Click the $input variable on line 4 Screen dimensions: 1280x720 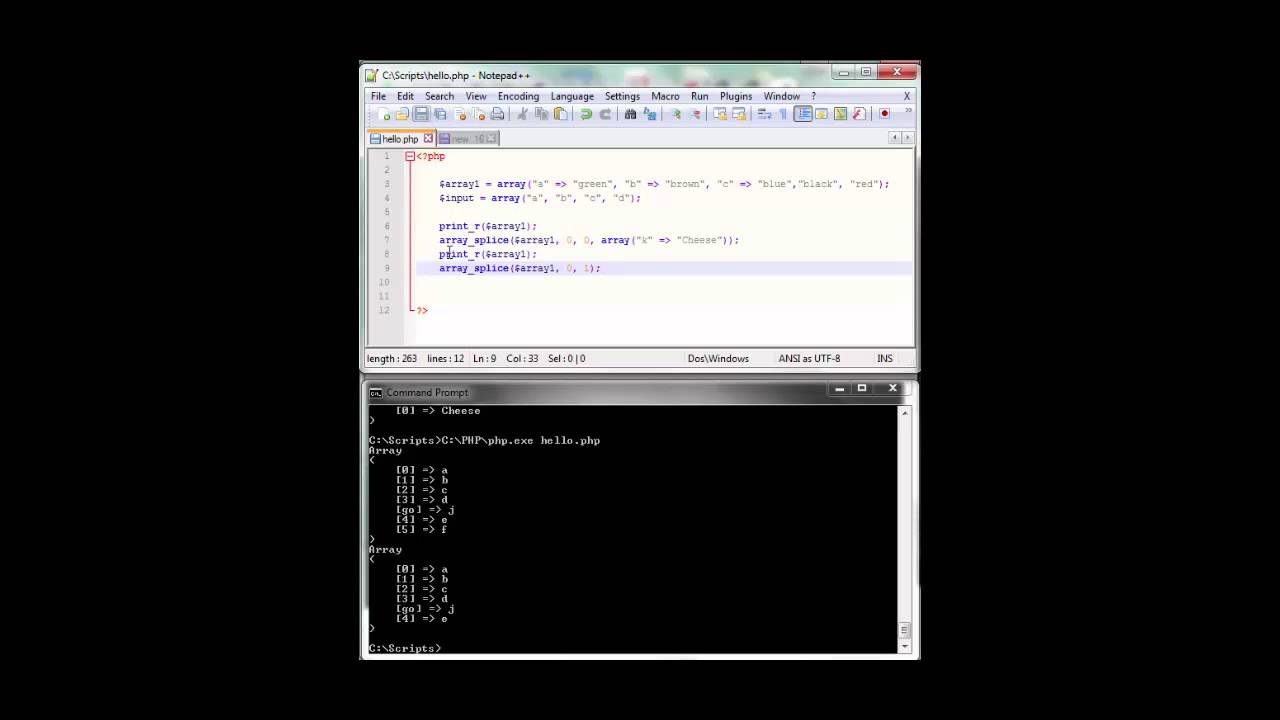(x=456, y=198)
